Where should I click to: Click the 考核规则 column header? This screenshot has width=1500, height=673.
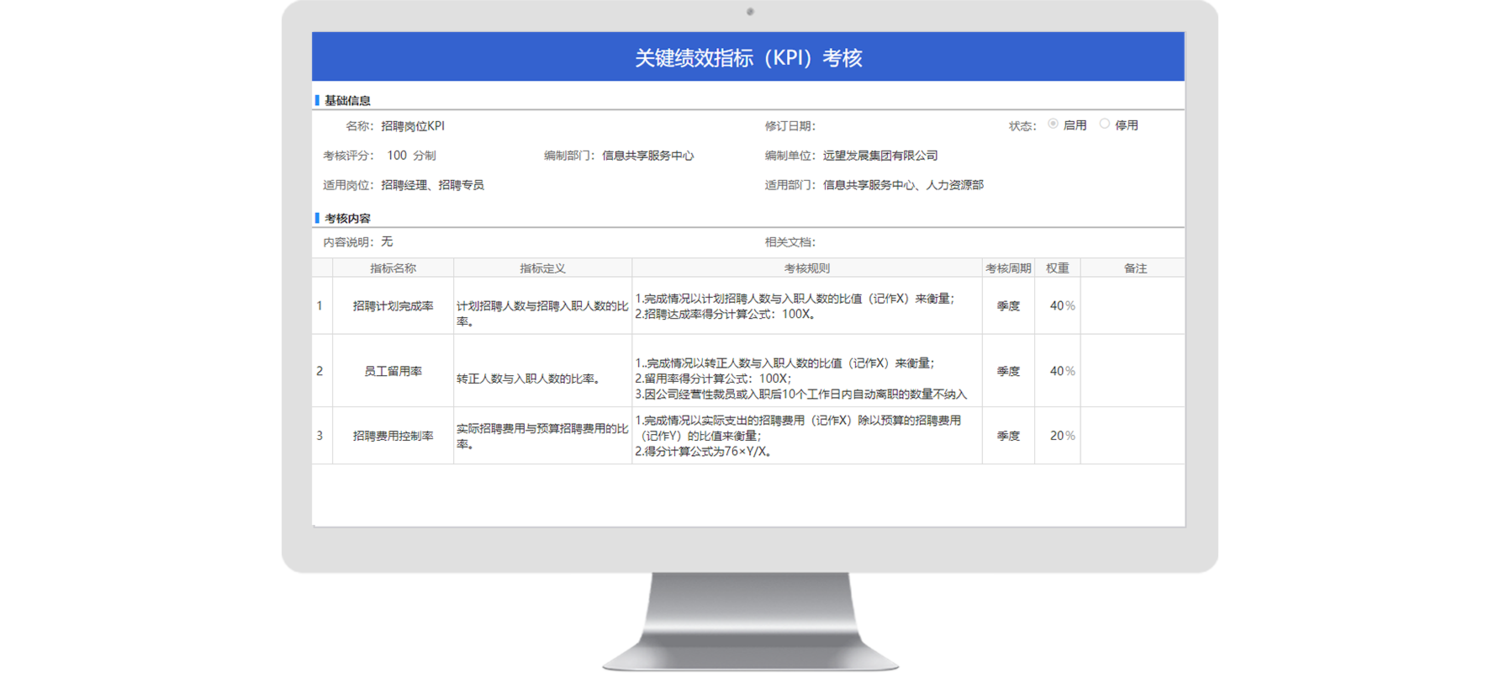pyautogui.click(x=806, y=268)
